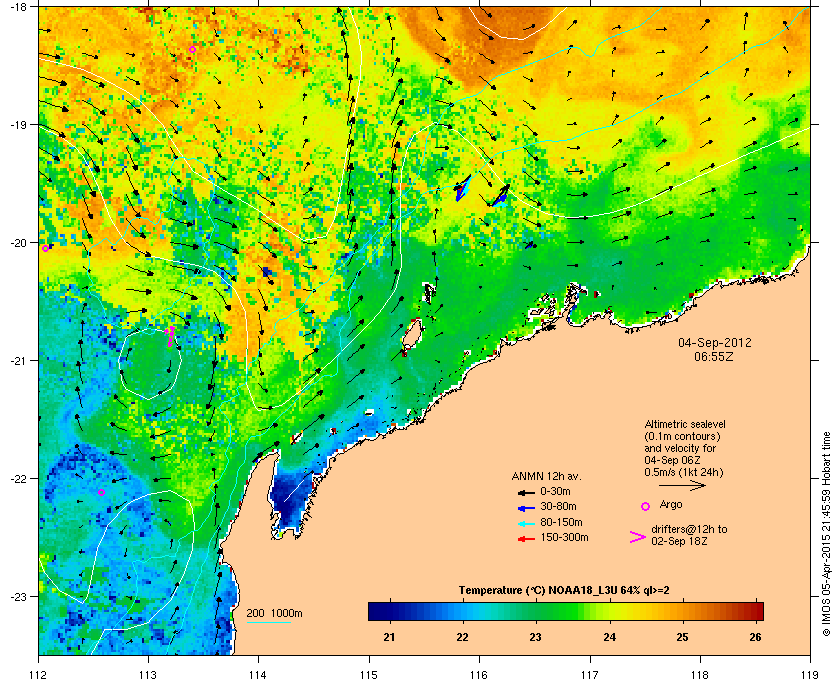840x680 pixels.
Task: Click colorbar tick label '25'
Action: point(682,637)
